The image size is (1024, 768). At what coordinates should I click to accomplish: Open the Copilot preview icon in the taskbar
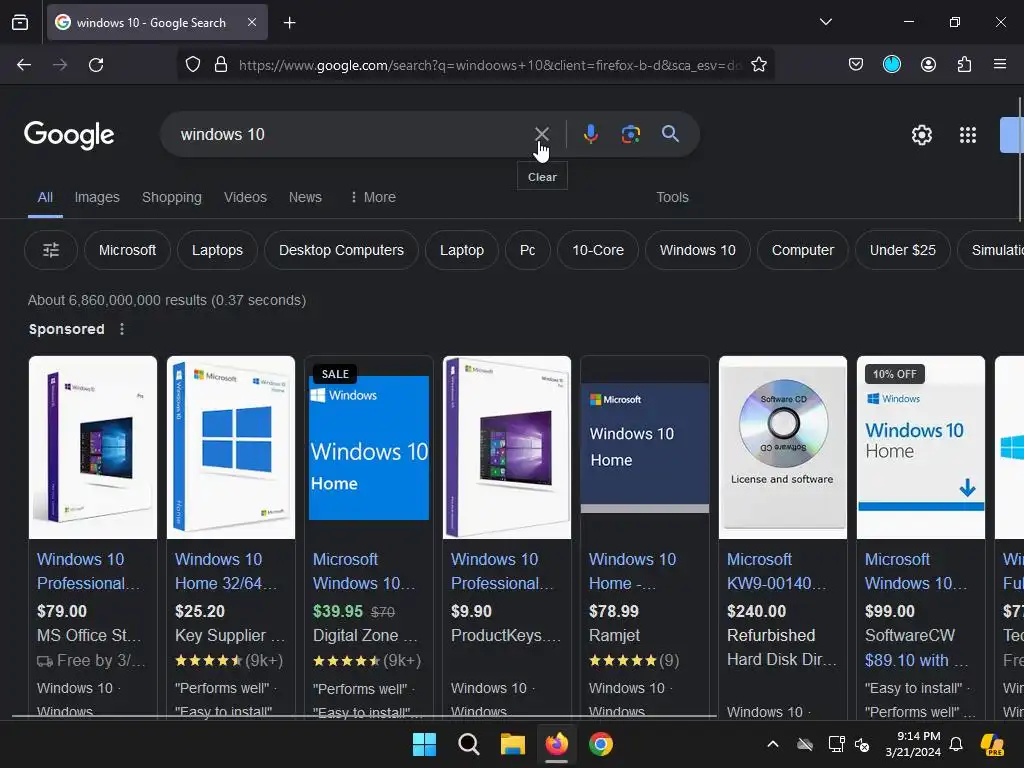coord(992,744)
